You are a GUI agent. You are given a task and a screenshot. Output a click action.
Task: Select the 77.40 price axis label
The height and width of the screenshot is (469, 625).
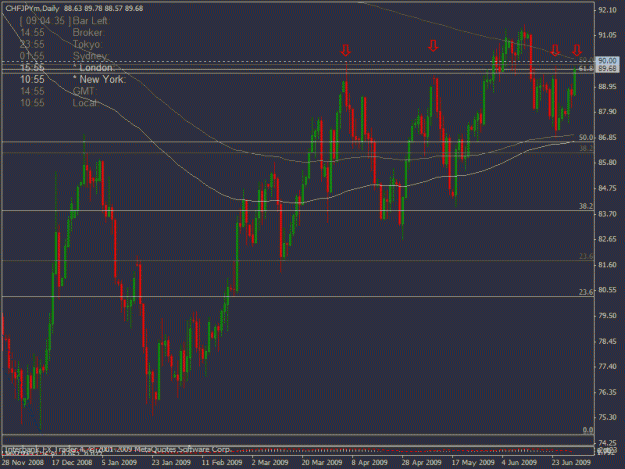tap(607, 367)
